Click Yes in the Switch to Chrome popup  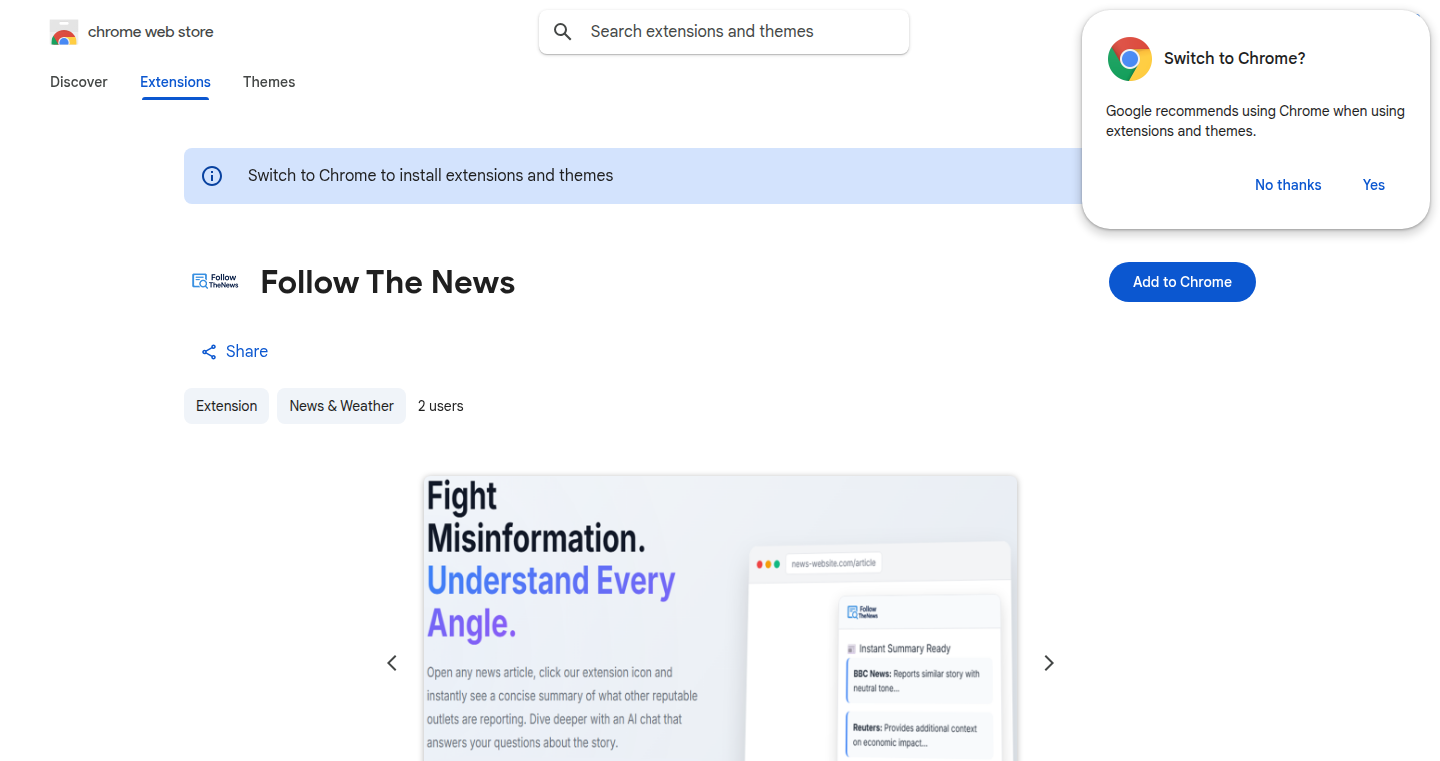(1374, 185)
